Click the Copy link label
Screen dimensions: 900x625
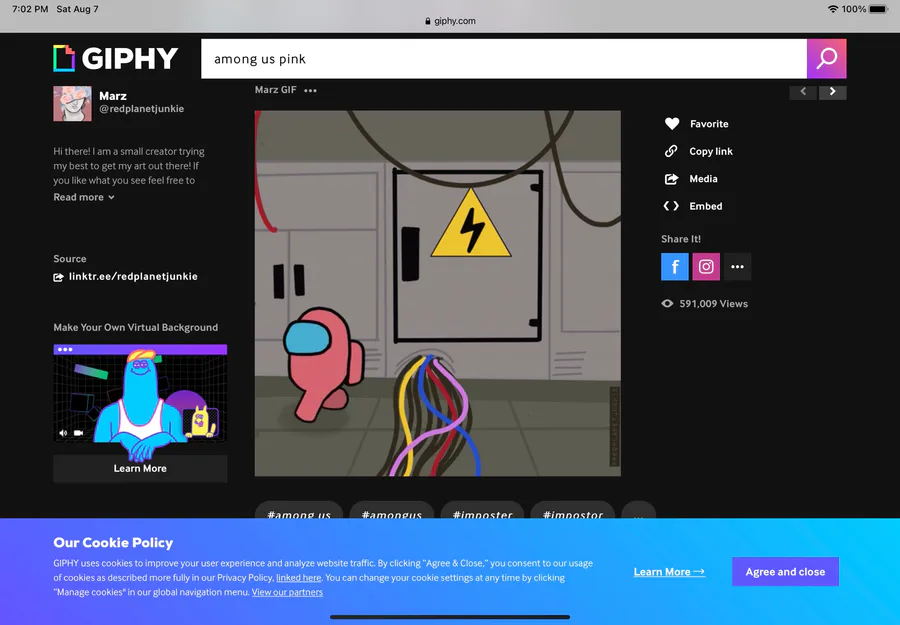[x=711, y=152]
